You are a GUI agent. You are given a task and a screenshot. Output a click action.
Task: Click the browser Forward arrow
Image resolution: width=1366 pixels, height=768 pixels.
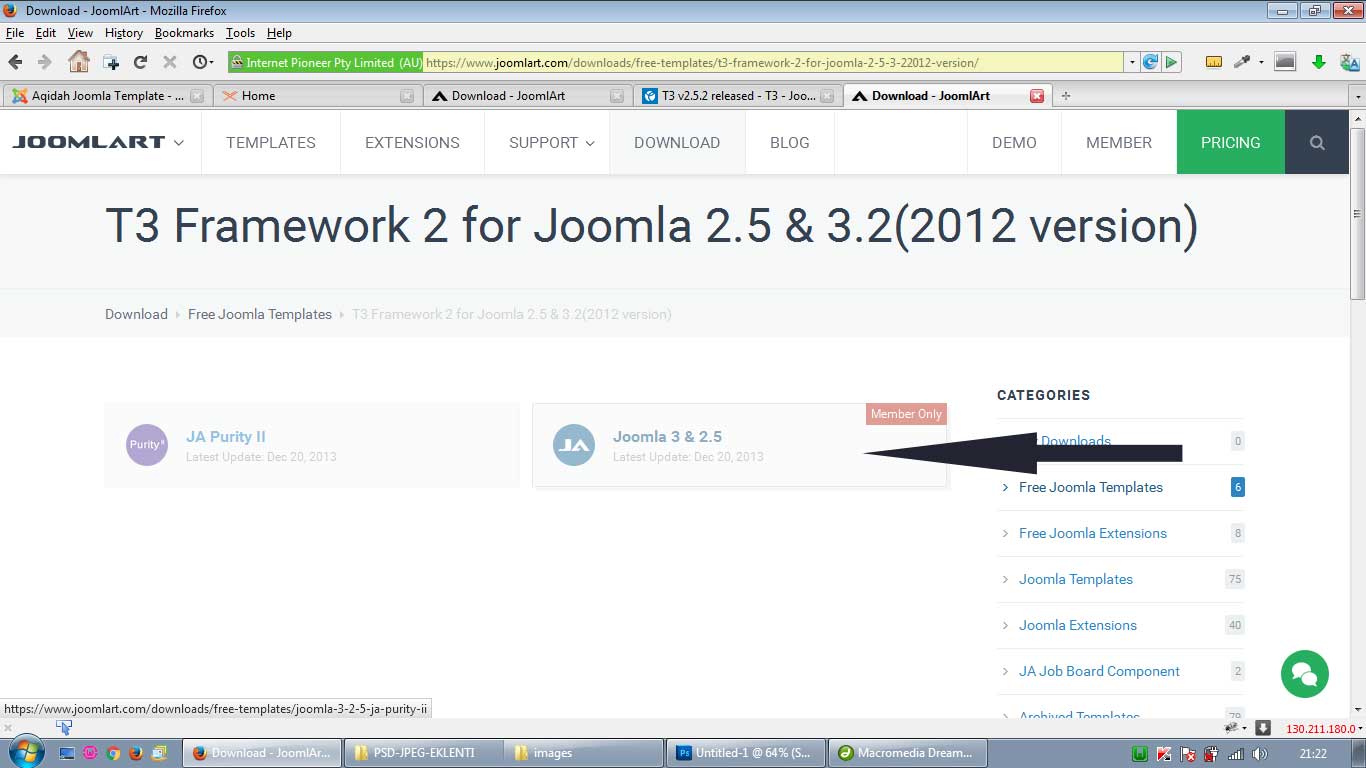[x=44, y=62]
